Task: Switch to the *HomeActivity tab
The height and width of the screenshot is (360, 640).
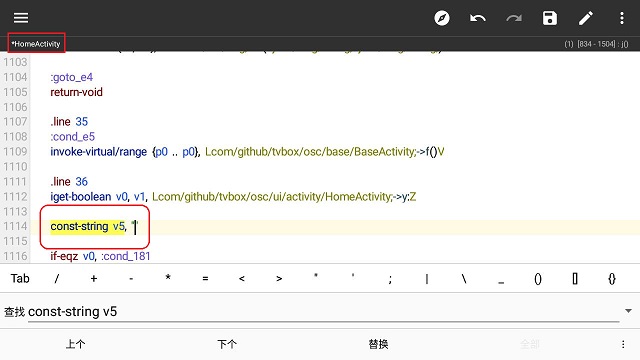Action: click(x=36, y=44)
